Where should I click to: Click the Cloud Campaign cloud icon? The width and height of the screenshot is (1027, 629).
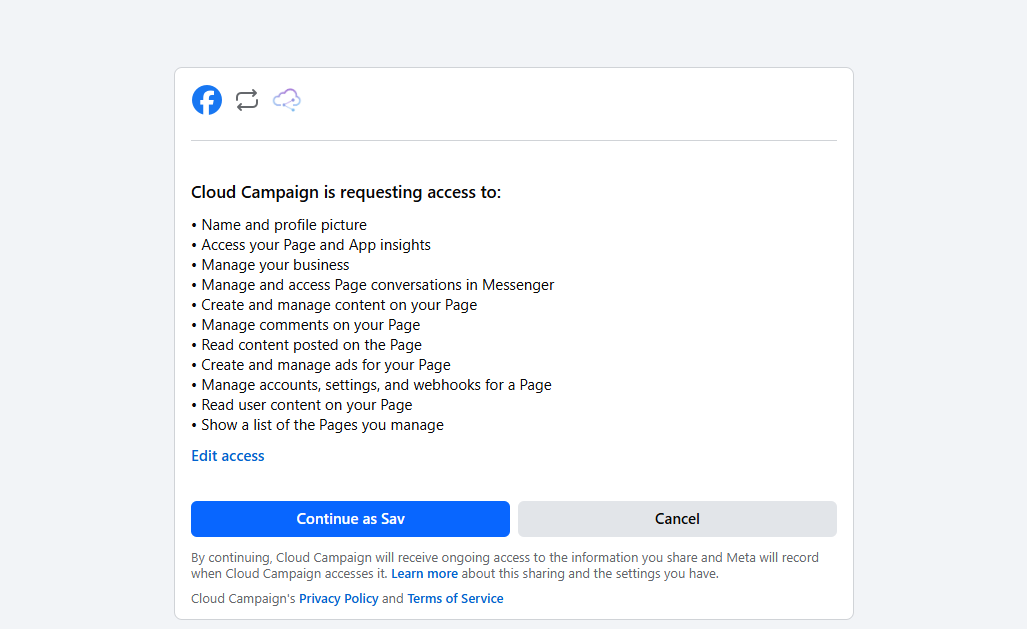click(287, 100)
